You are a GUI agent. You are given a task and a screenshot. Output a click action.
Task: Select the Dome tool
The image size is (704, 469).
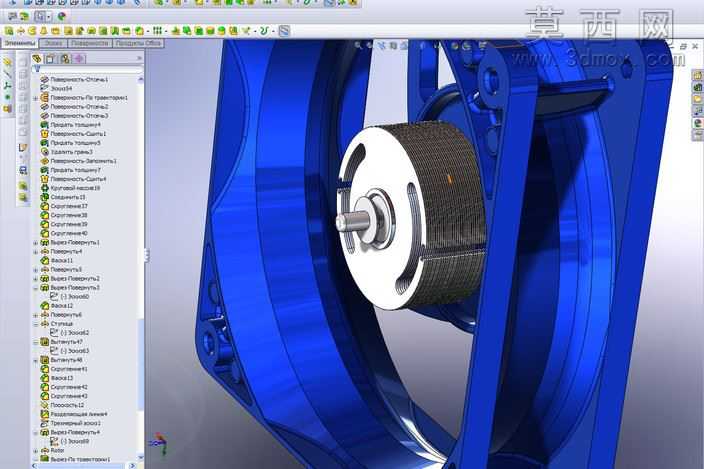222,31
